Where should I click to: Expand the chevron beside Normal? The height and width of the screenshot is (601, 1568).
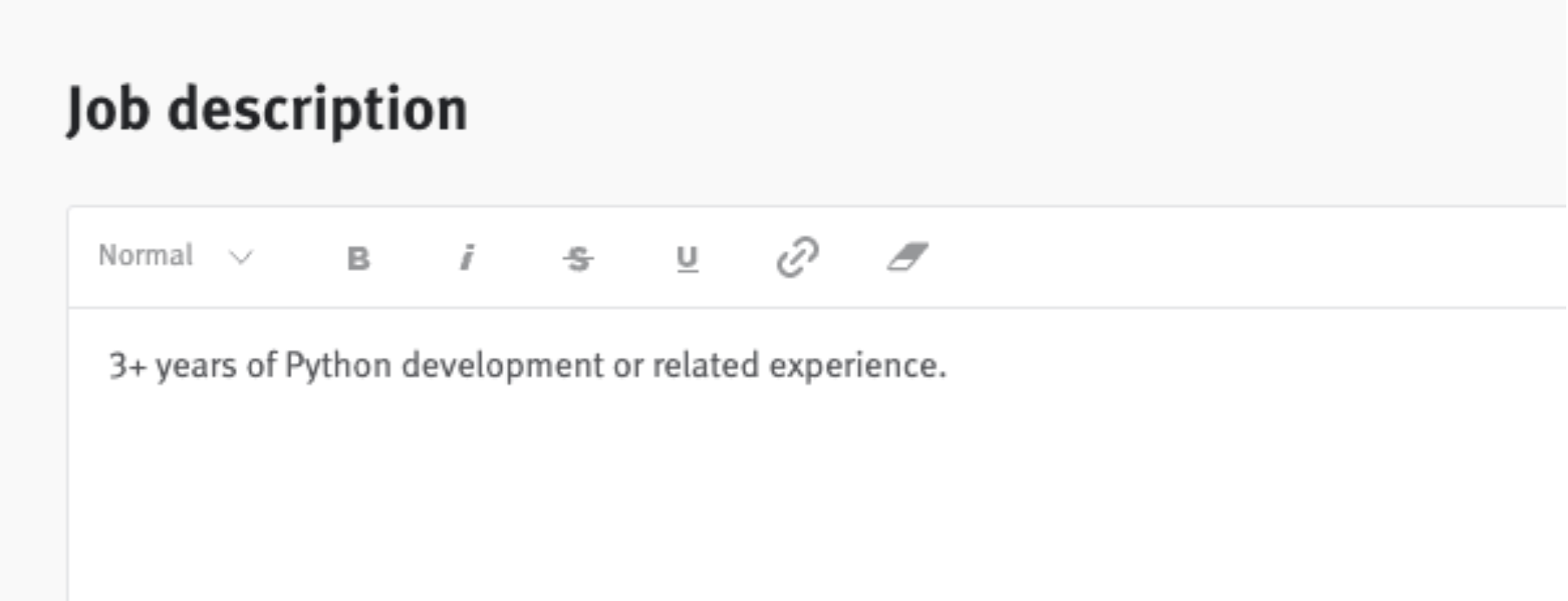coord(240,257)
